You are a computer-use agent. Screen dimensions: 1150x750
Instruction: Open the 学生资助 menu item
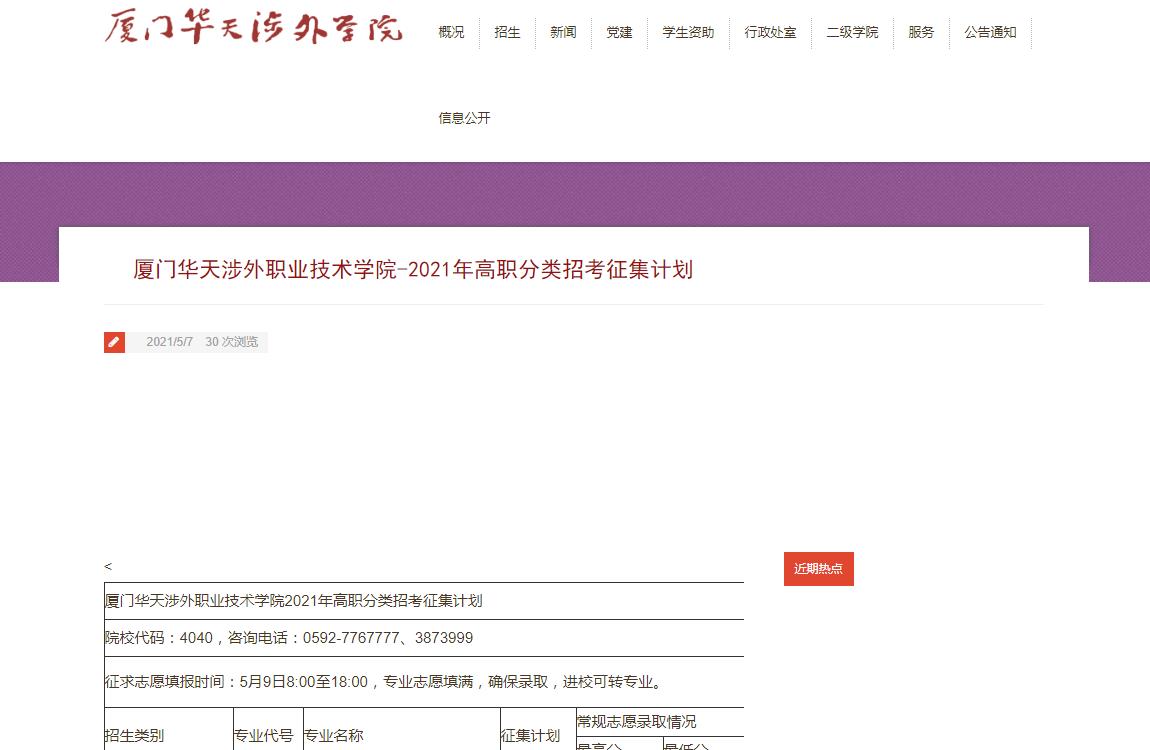click(x=688, y=32)
